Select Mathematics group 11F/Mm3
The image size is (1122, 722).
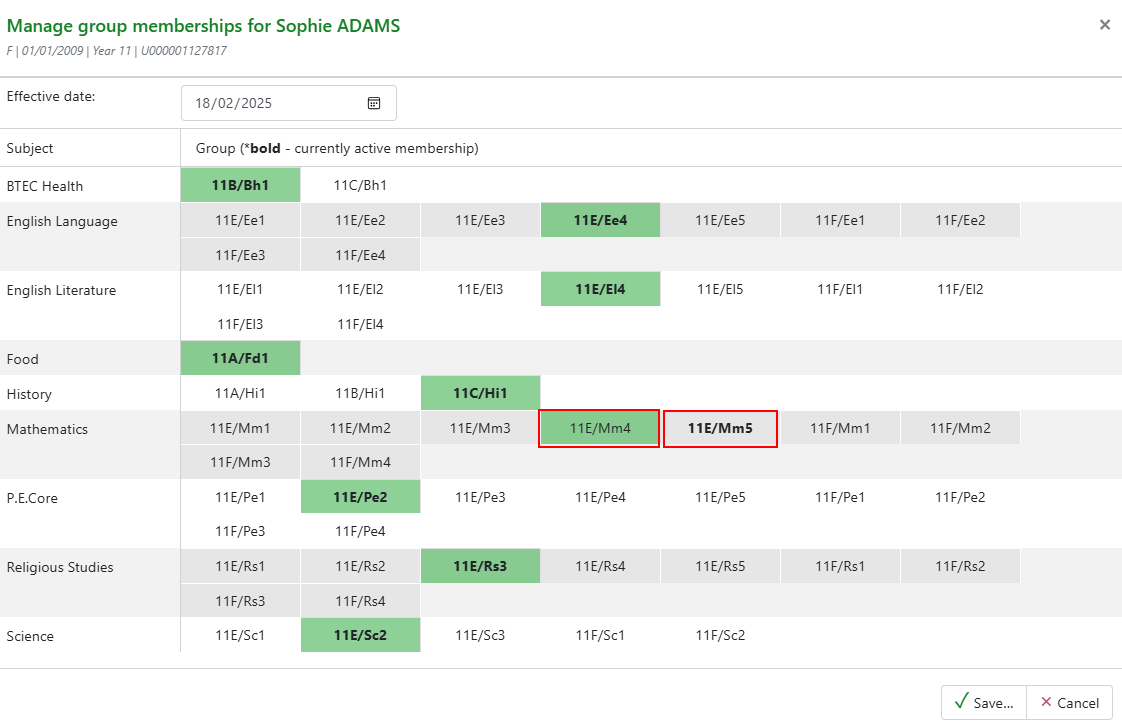pyautogui.click(x=240, y=462)
